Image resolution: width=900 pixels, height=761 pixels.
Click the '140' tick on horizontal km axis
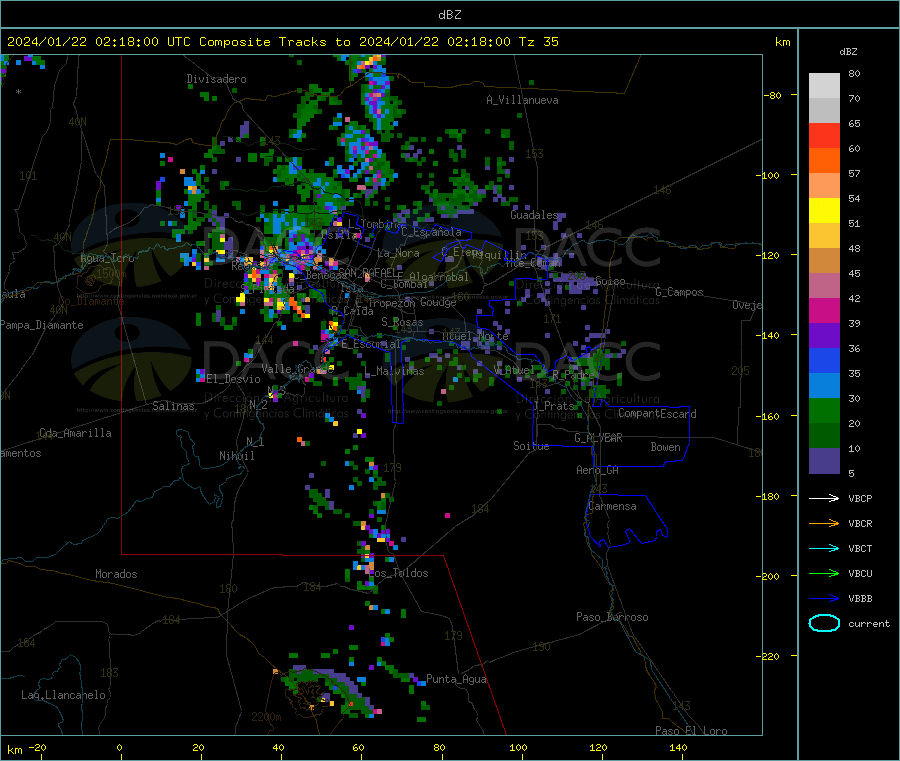(x=678, y=747)
